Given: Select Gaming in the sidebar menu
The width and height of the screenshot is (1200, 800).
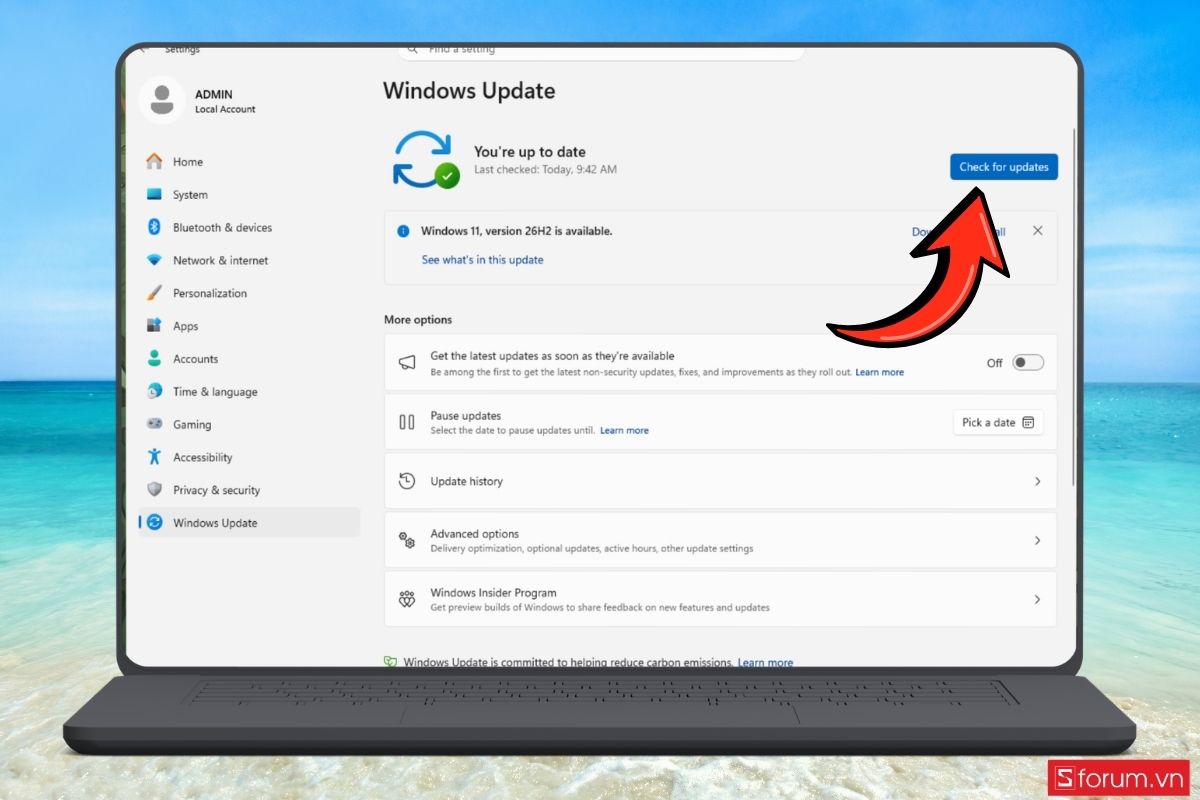Looking at the screenshot, I should (249, 424).
